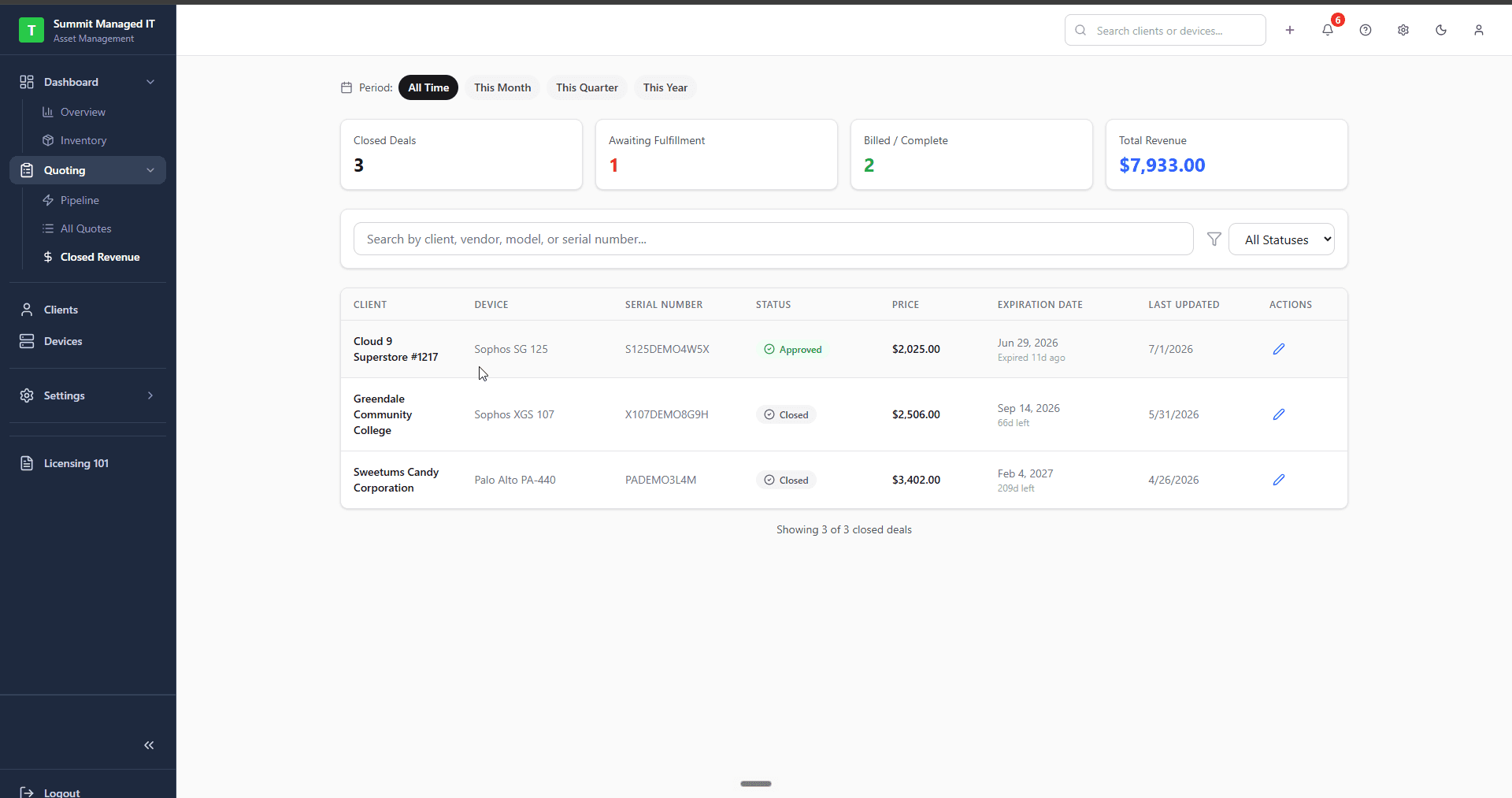
Task: Open the user profile icon
Action: [x=1479, y=30]
